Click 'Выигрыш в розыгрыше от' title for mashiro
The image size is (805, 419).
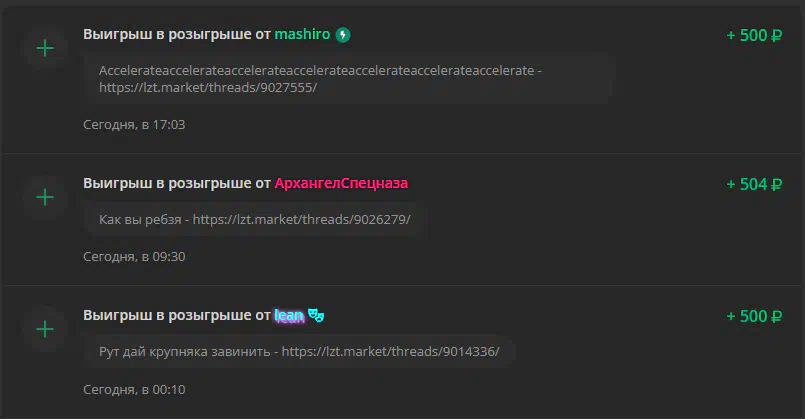point(177,34)
